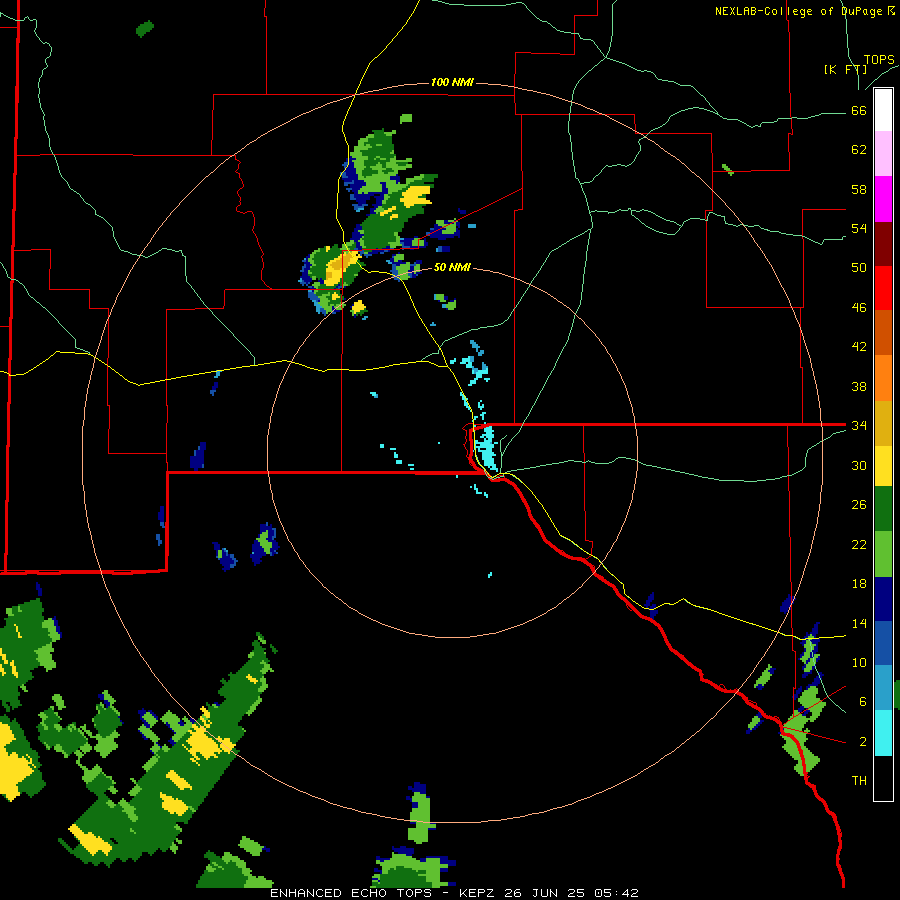Screen dimensions: 900x900
Task: Select the light green legend swatch
Action: 883,554
